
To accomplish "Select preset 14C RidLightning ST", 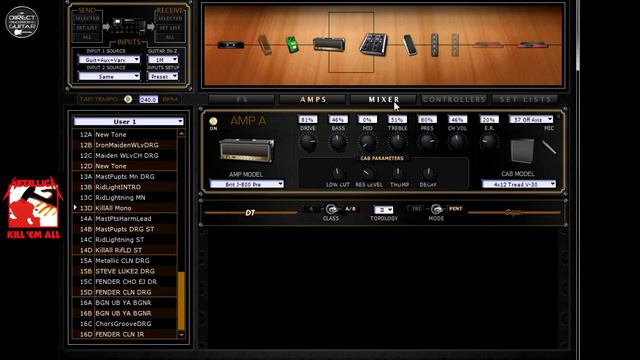I will click(124, 240).
